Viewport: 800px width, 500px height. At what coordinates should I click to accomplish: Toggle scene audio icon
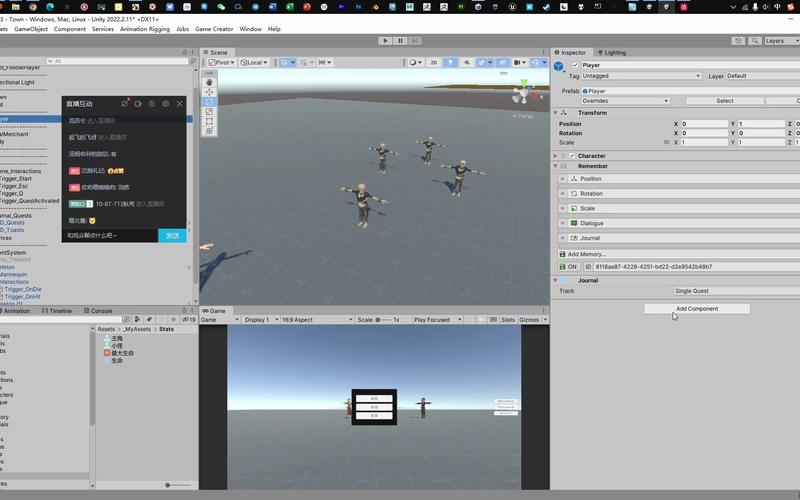click(467, 62)
